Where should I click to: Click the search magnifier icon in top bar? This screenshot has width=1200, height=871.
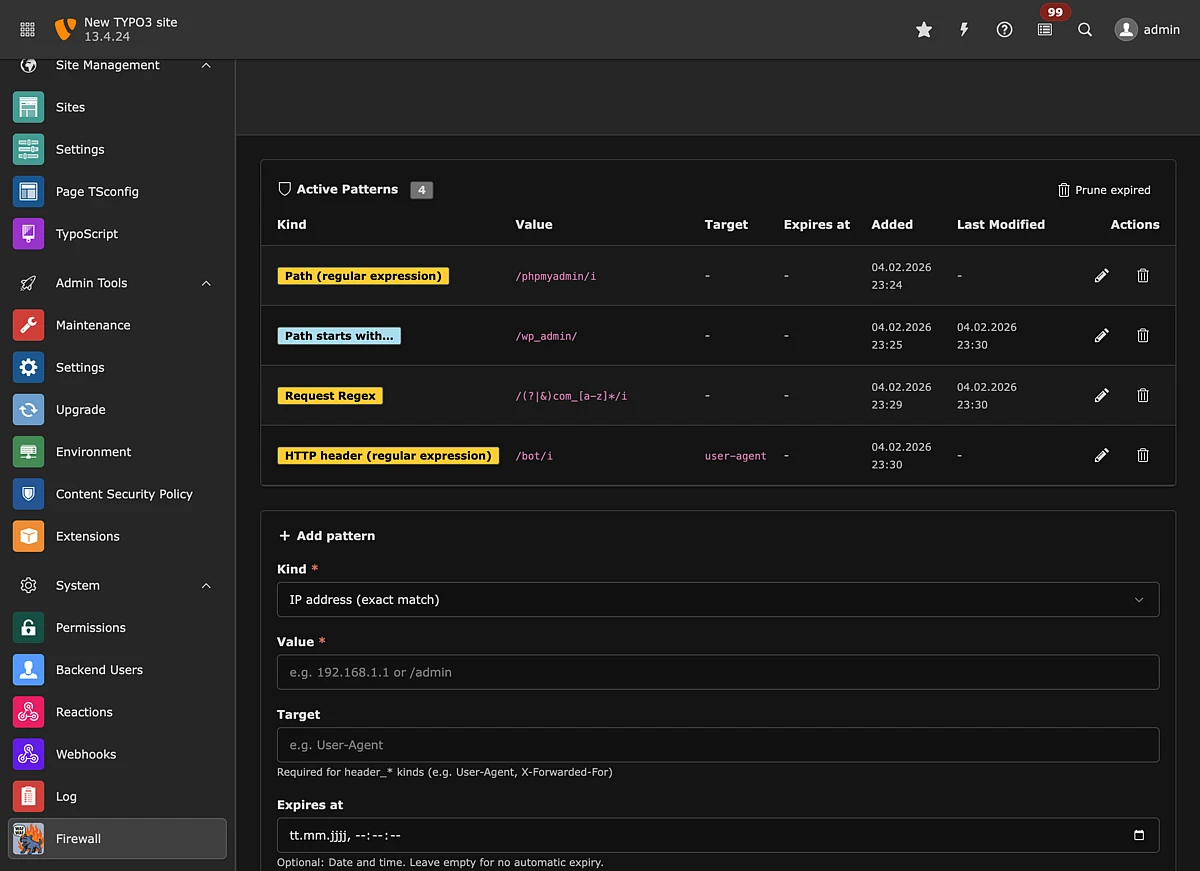(x=1085, y=30)
